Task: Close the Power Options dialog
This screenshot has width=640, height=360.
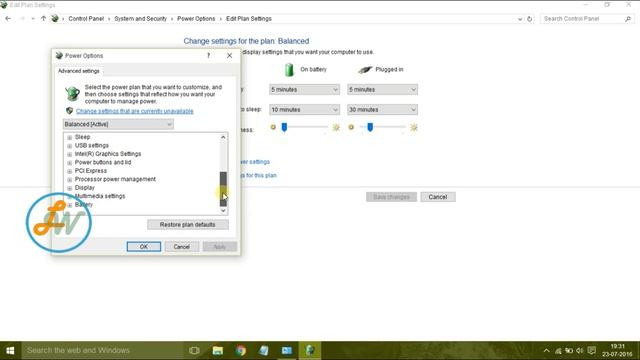Action: [229, 56]
